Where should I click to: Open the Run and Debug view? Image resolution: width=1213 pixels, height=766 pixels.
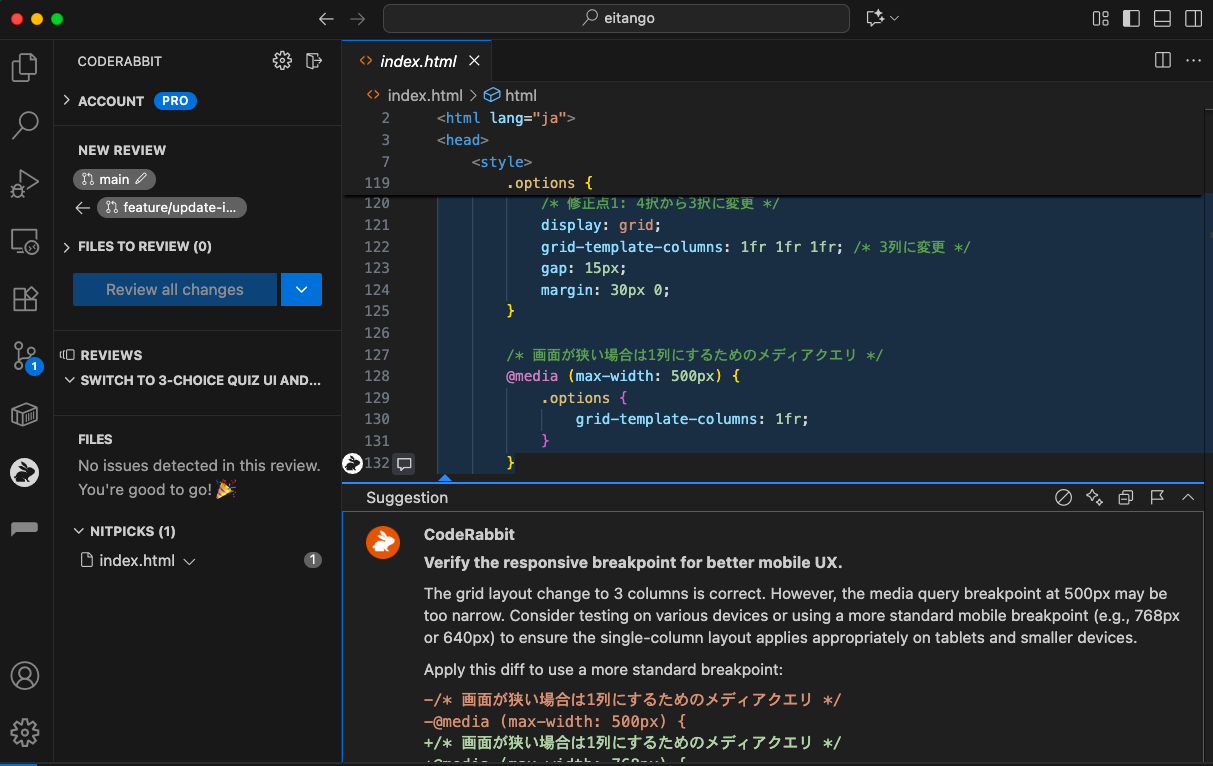pos(25,183)
